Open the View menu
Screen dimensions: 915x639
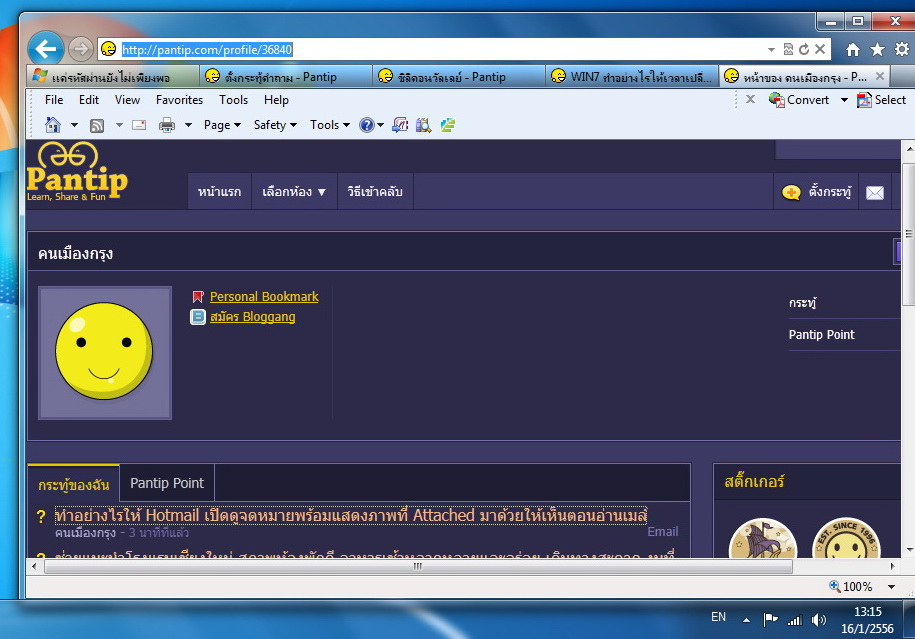click(x=127, y=100)
